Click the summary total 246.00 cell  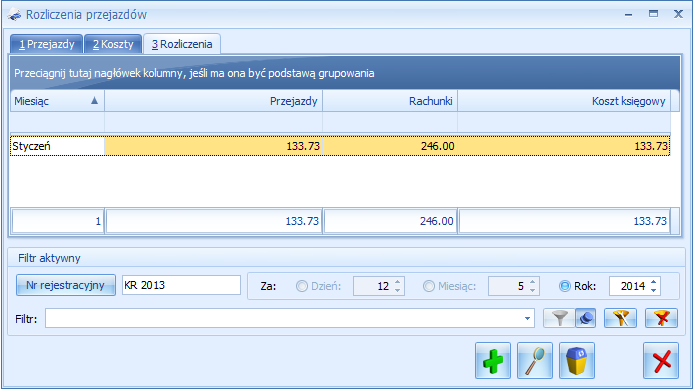(x=390, y=221)
